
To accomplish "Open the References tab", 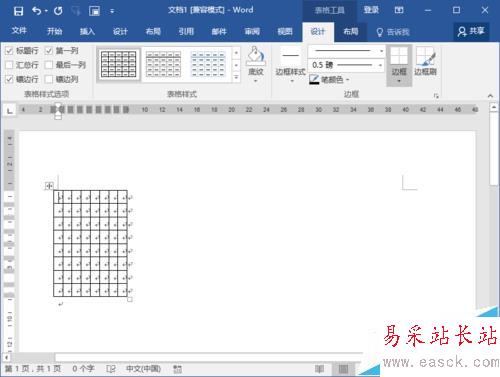I will click(x=186, y=32).
